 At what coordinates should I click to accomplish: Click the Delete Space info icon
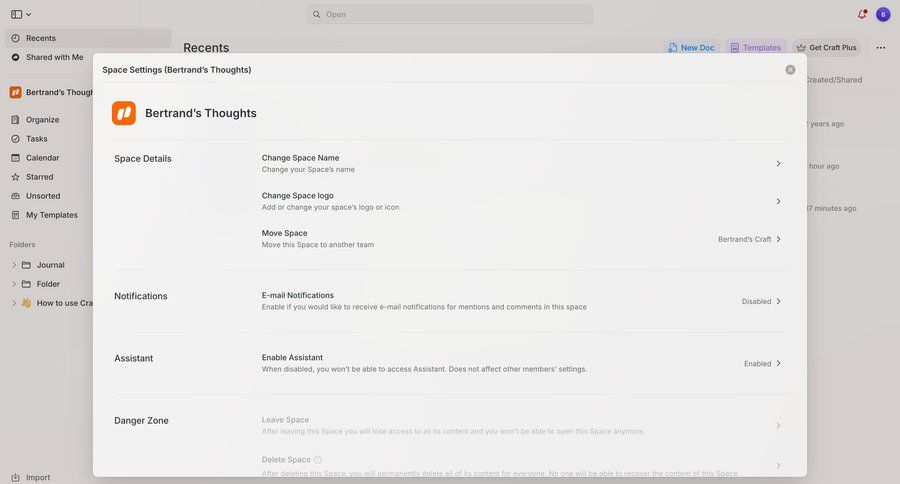tap(318, 459)
